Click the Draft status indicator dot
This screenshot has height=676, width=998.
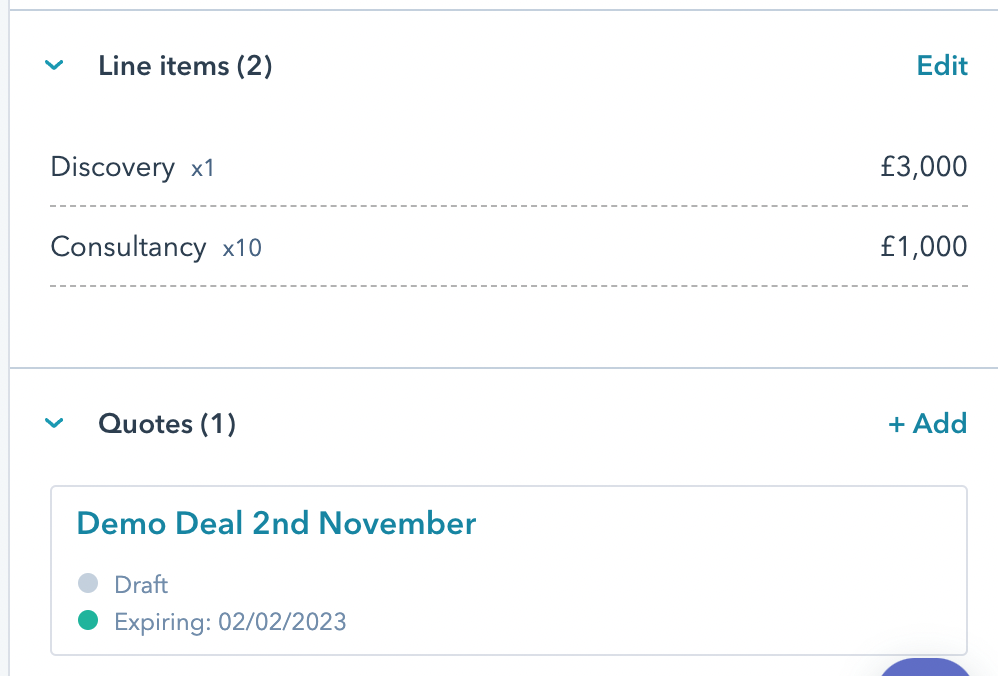tap(86, 583)
